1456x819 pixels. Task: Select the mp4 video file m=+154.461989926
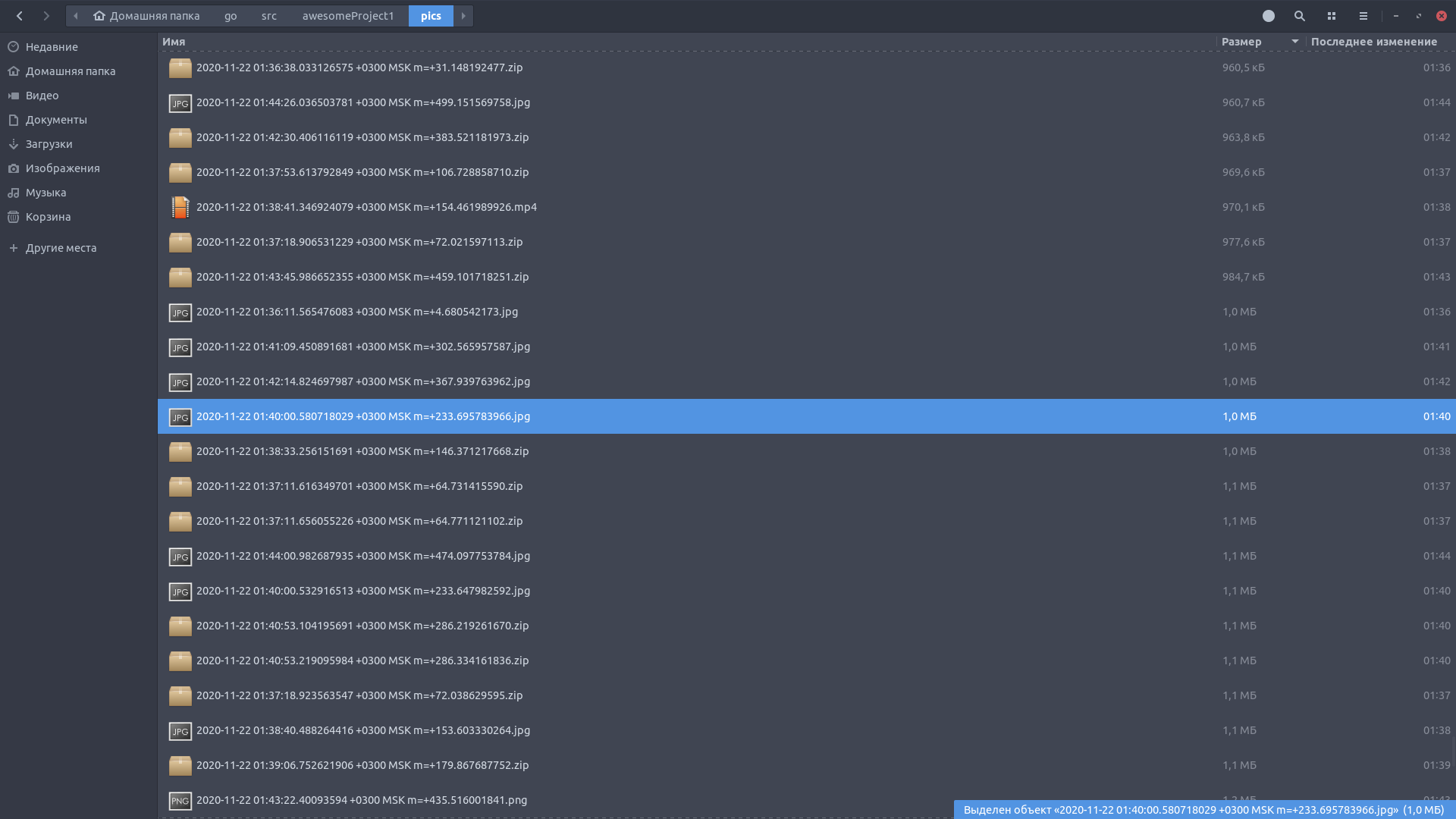(366, 207)
